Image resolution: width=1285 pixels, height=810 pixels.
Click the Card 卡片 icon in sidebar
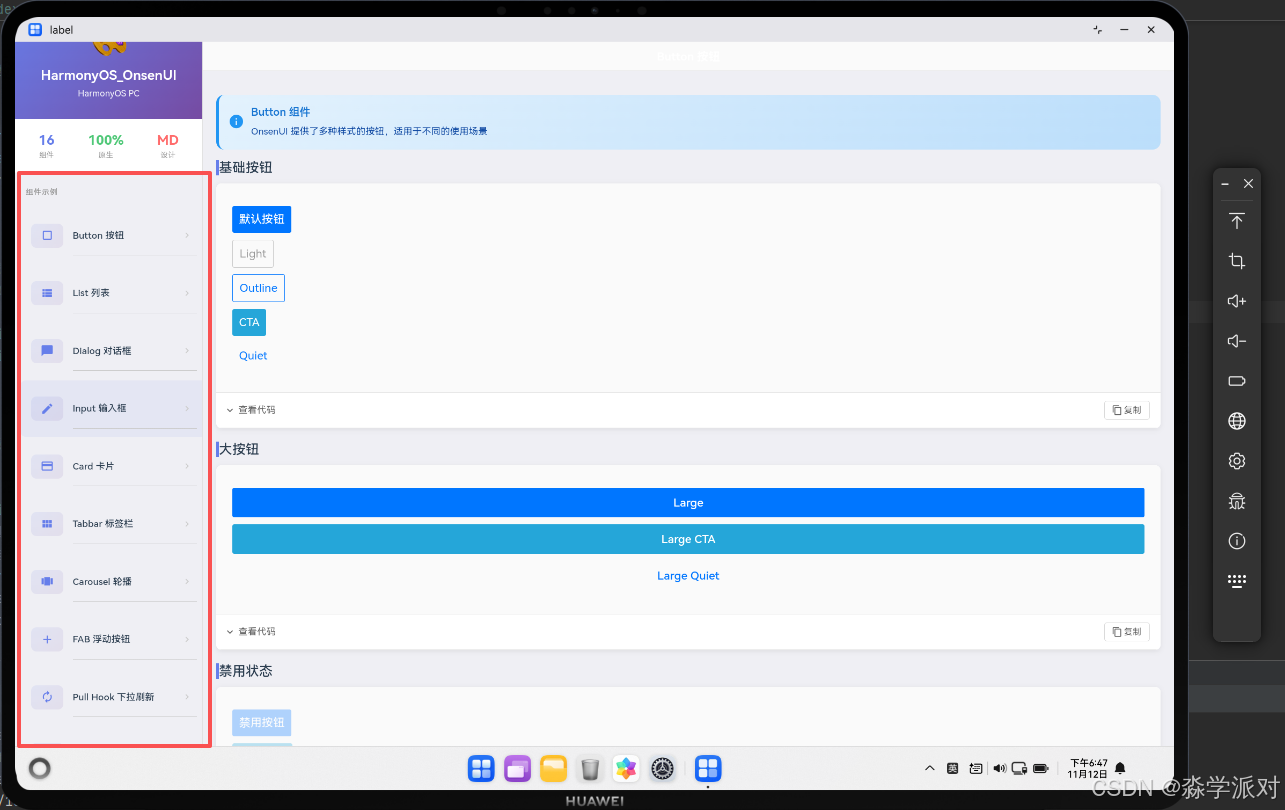[x=47, y=466]
